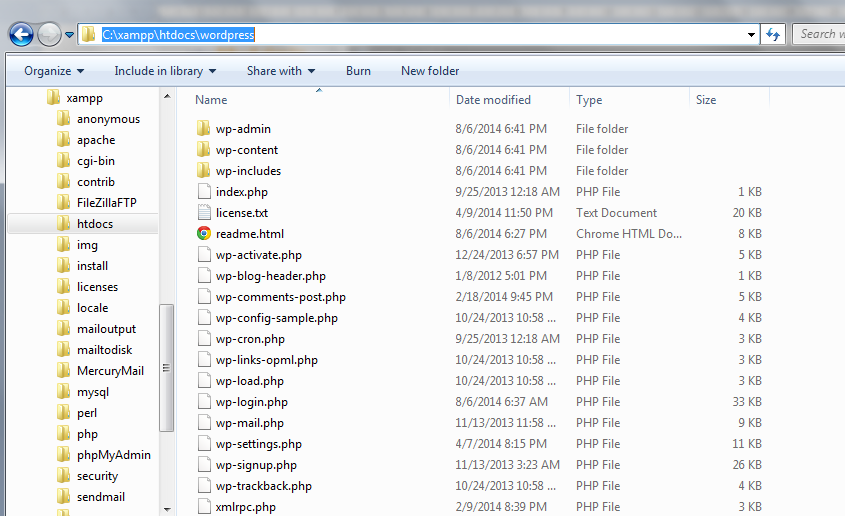Select the install folder in tree

pyautogui.click(x=92, y=266)
